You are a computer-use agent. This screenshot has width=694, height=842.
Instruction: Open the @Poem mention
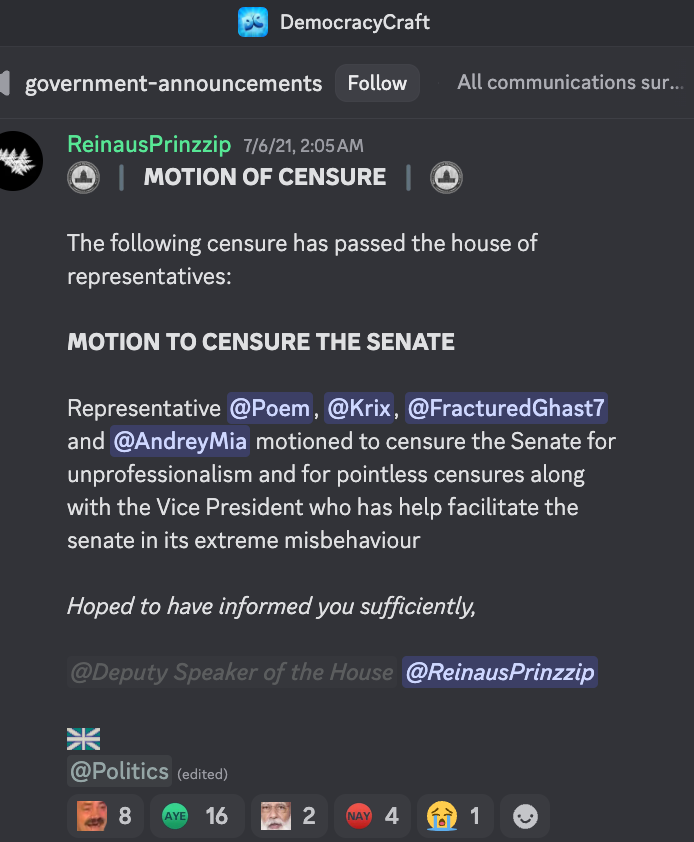270,408
